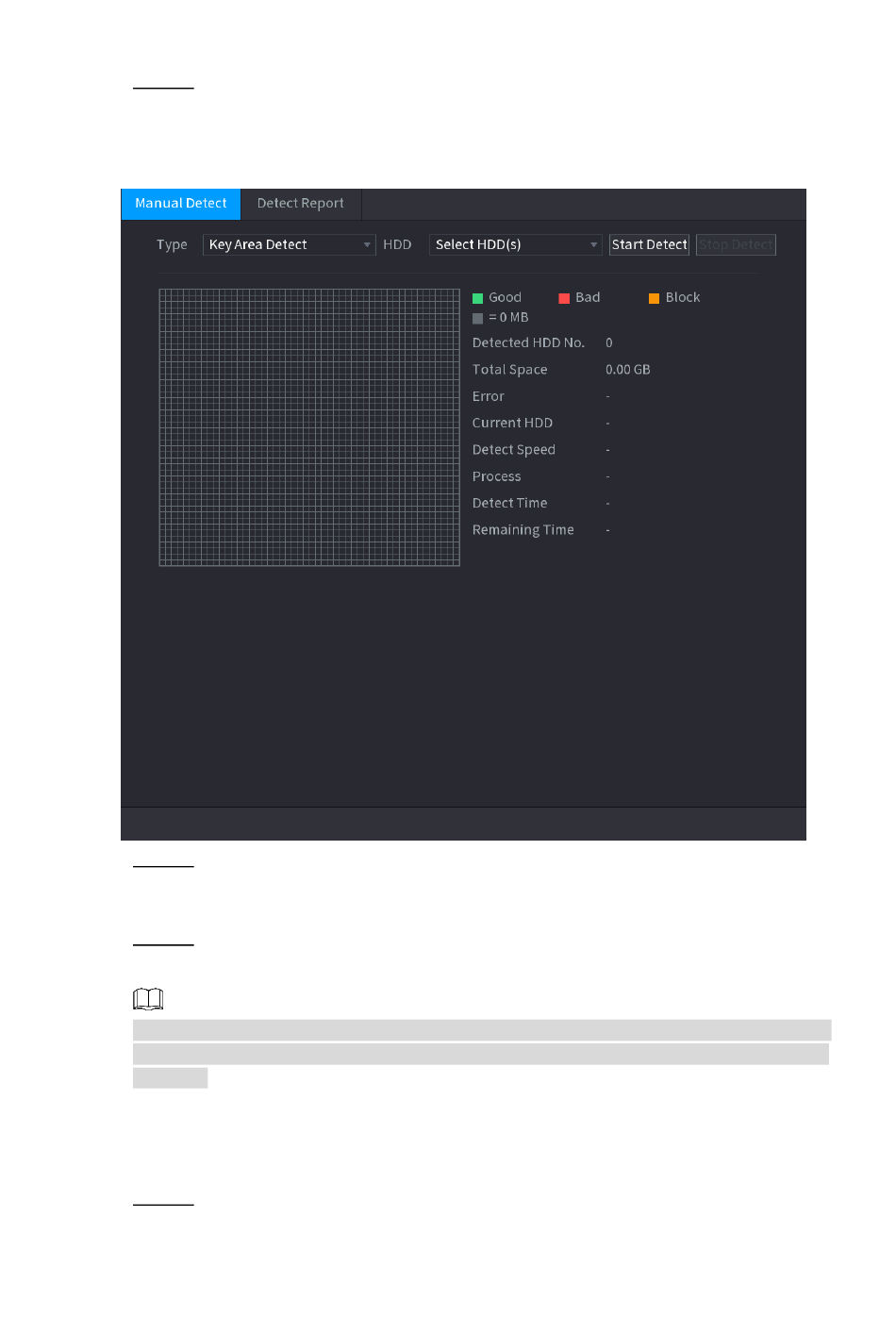Click the Start Detect button
896x1317 pixels.
tap(649, 245)
